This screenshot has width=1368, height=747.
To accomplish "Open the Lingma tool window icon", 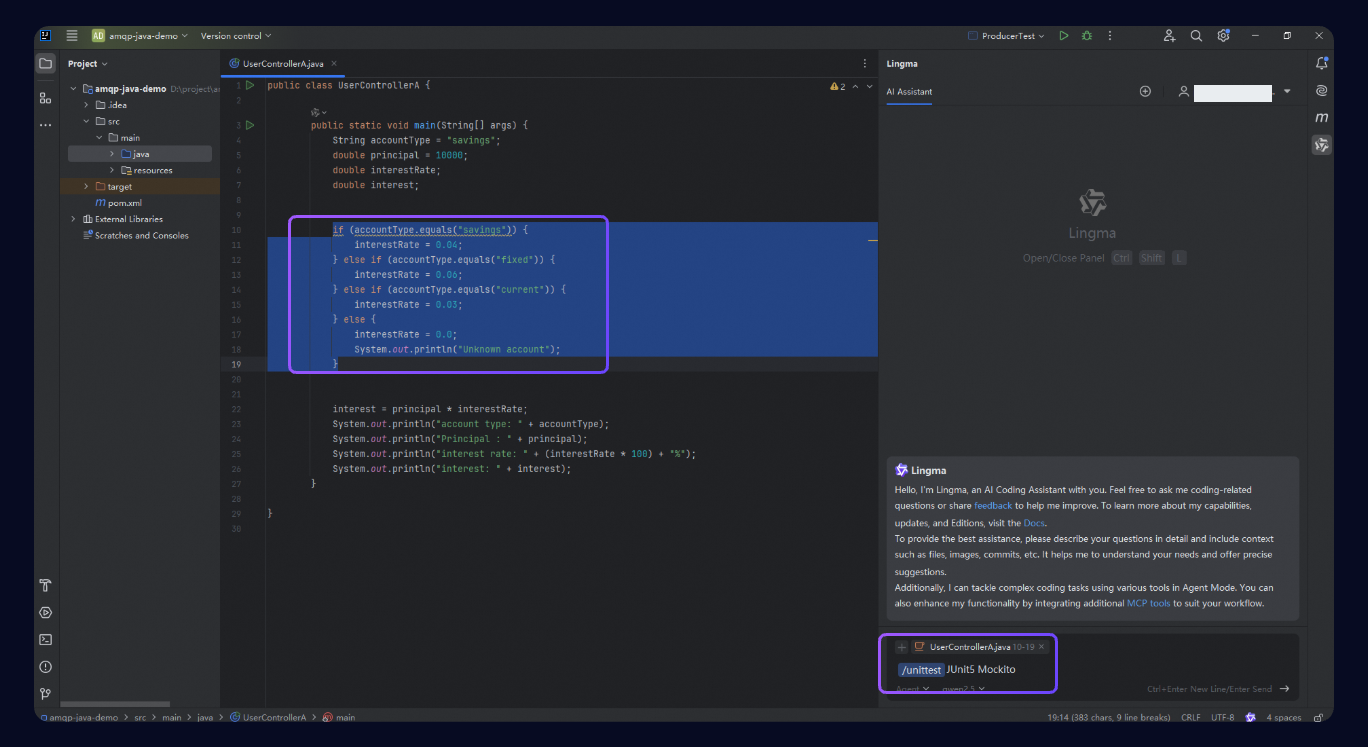I will point(1321,145).
